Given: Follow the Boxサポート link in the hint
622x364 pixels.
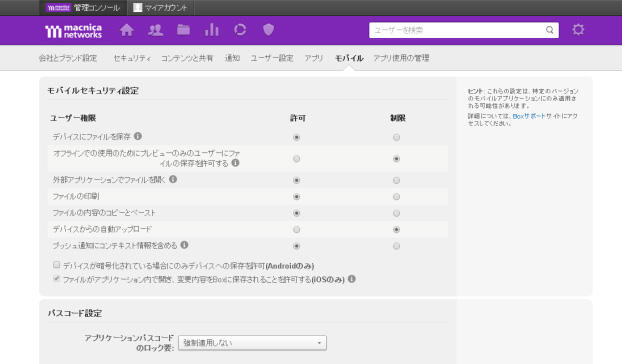Looking at the screenshot, I should [529, 116].
